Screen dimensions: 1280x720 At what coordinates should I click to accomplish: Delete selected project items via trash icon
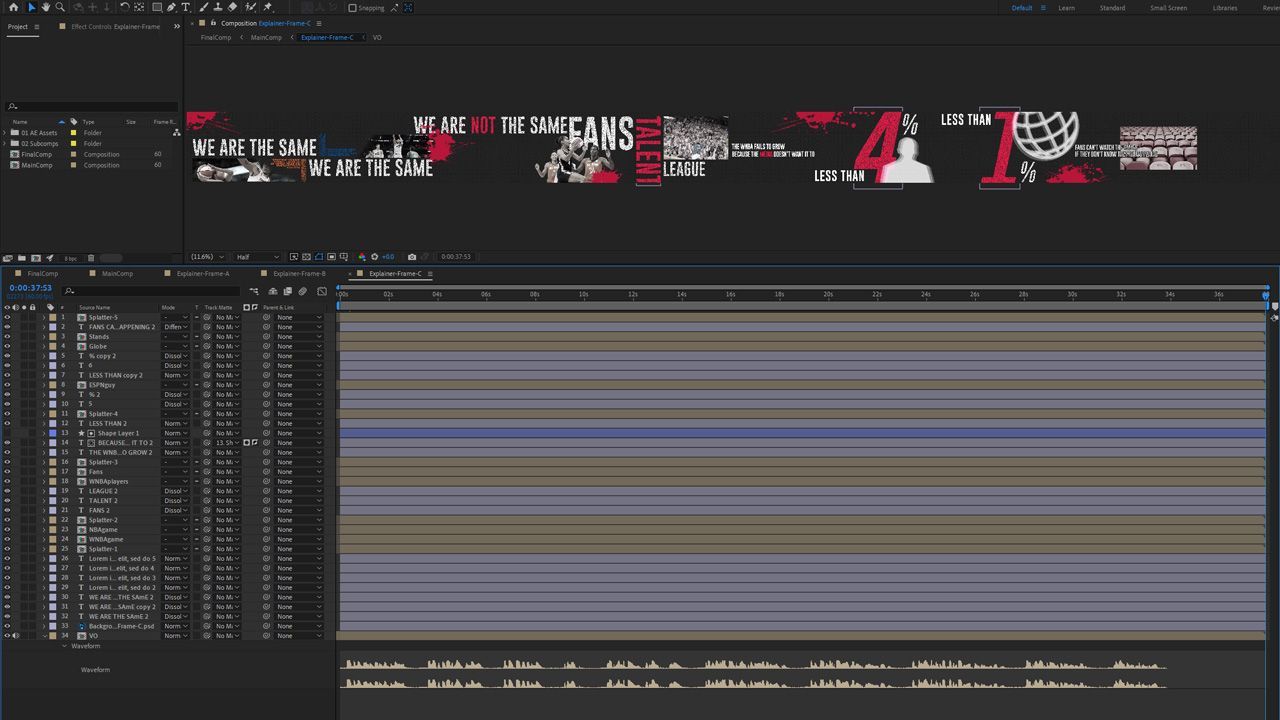tap(91, 258)
